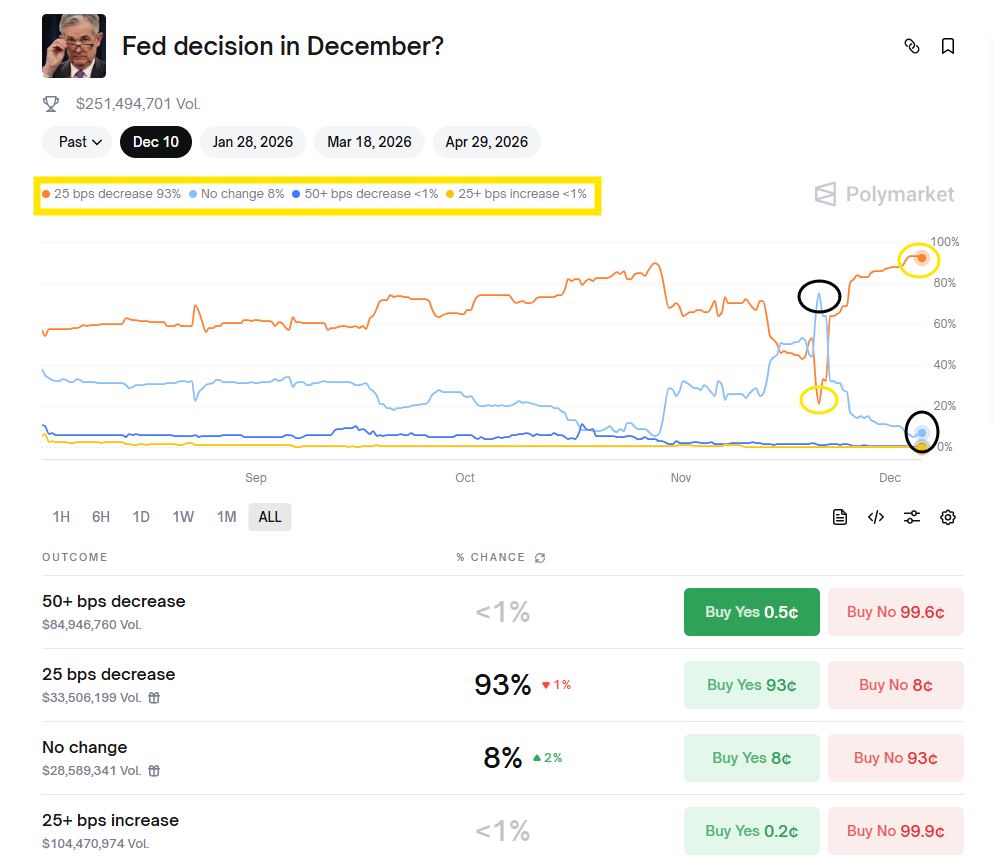Open the settings gear
The width and height of the screenshot is (994, 865).
[x=948, y=517]
